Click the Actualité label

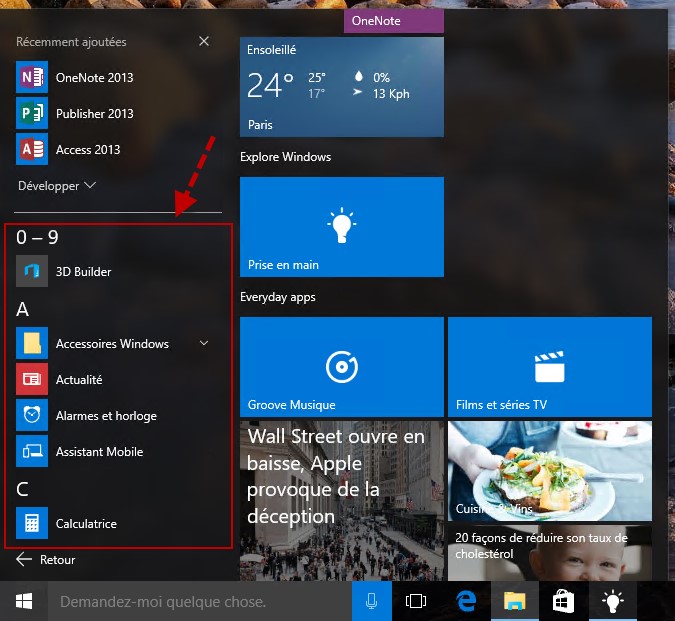coord(79,380)
